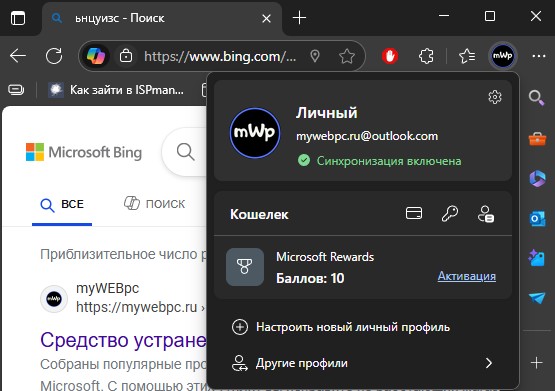This screenshot has height=391, width=555.
Task: Select the ВСЕ search tab
Action: (x=62, y=205)
